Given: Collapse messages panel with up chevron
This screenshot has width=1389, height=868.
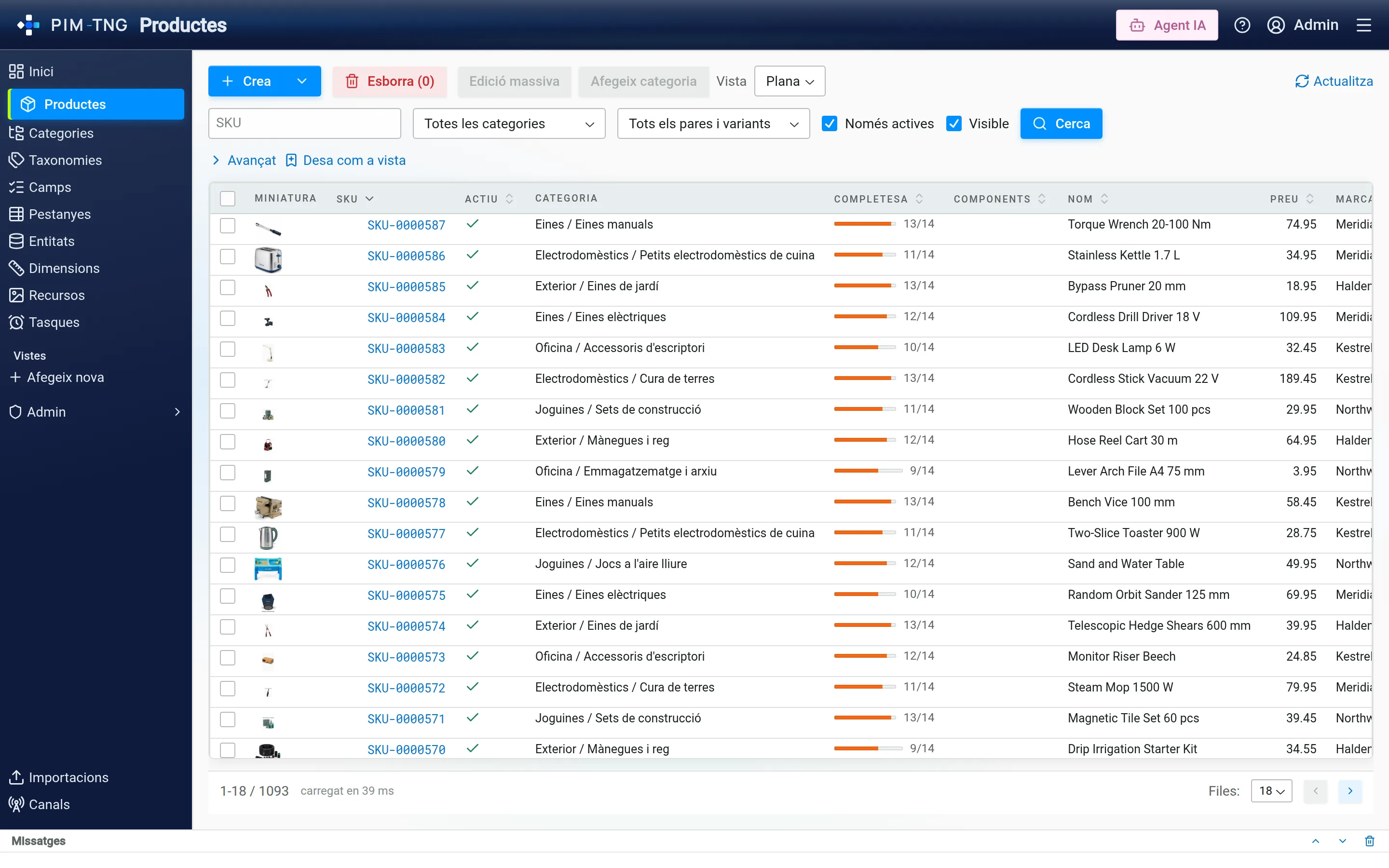Looking at the screenshot, I should (x=1316, y=841).
